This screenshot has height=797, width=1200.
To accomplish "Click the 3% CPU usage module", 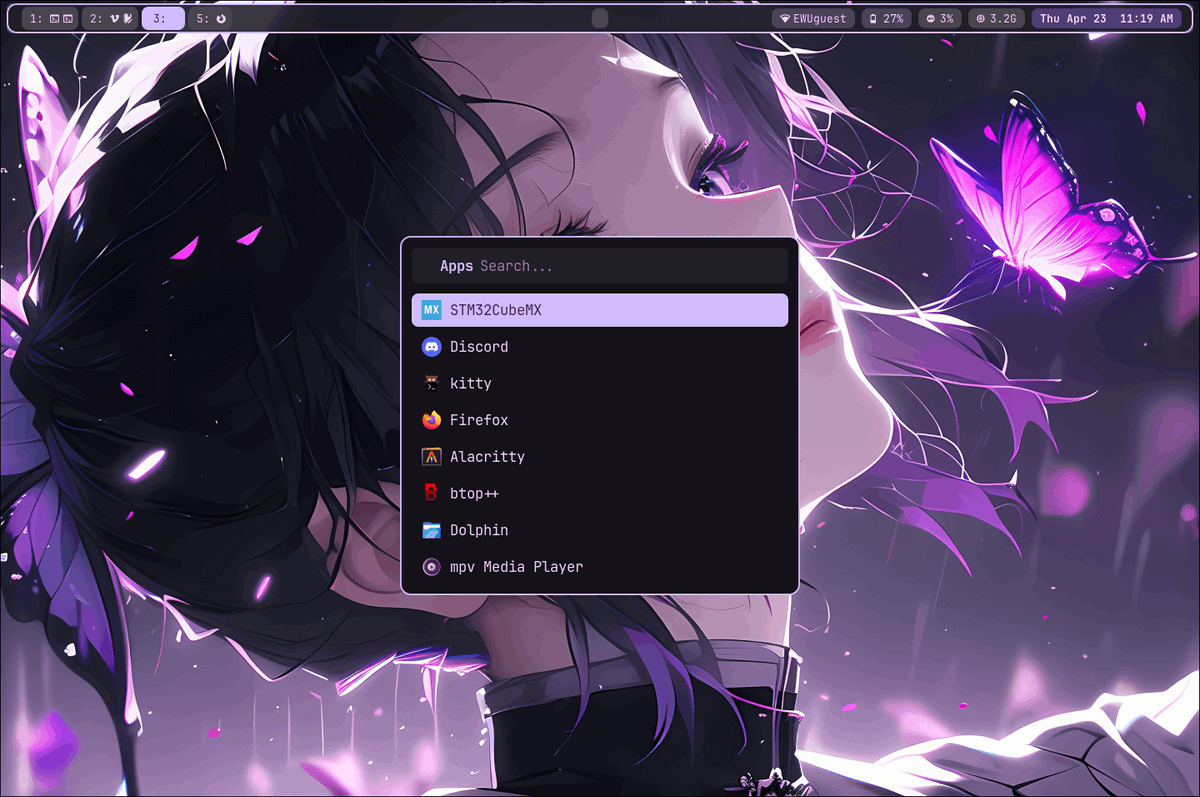I will pos(940,18).
